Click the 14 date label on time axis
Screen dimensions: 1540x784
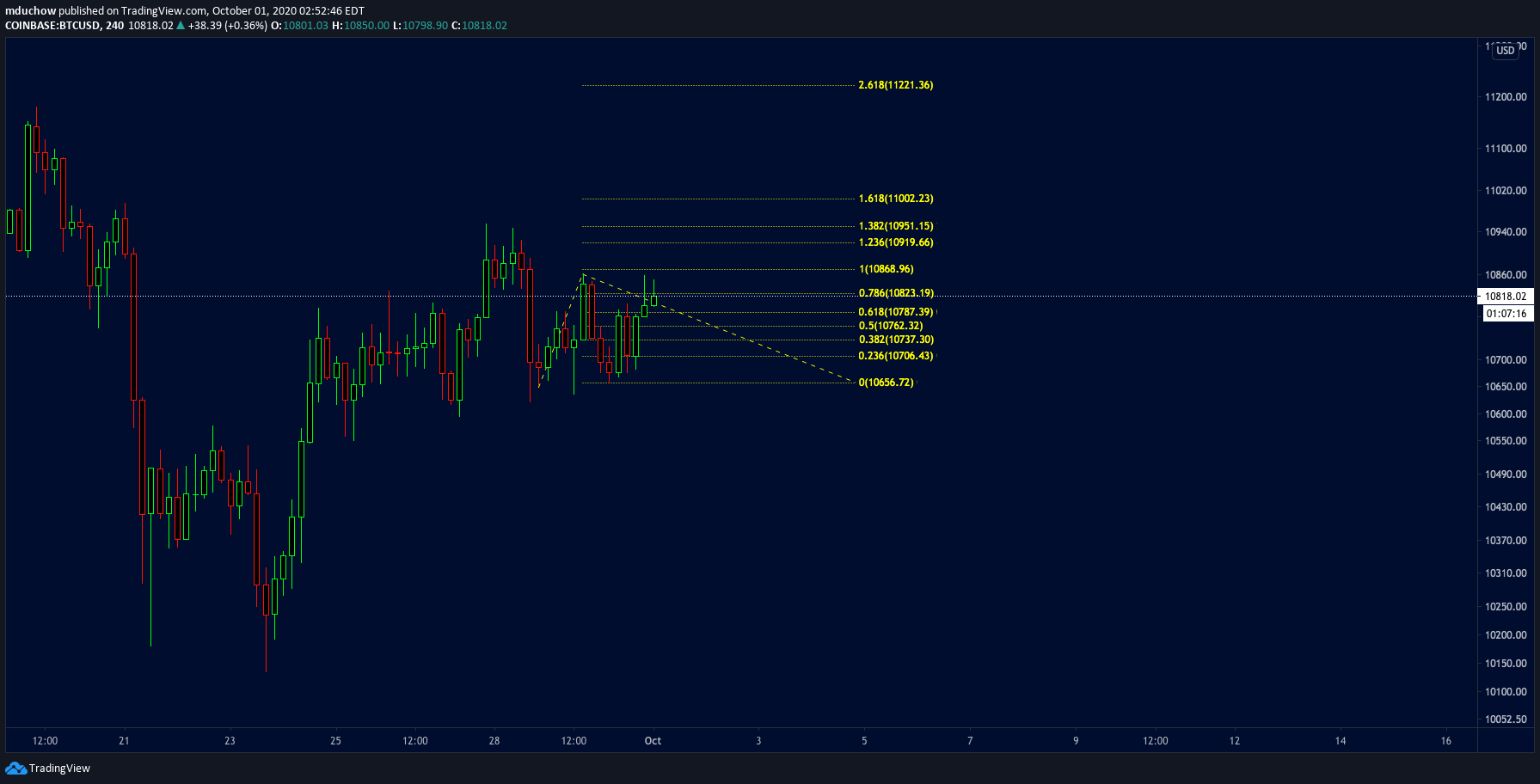click(1340, 741)
